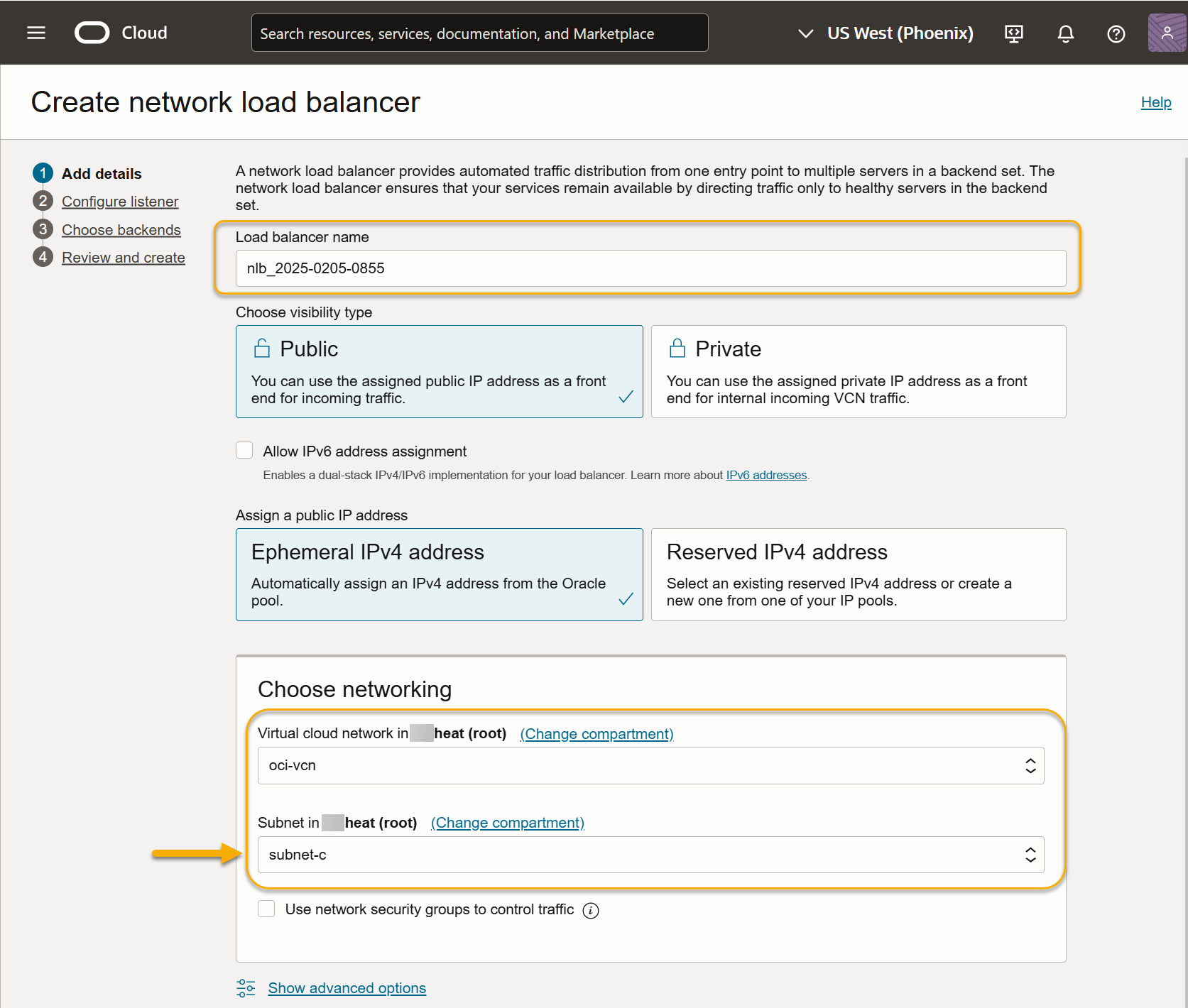The width and height of the screenshot is (1188, 1008).
Task: Open the Virtual cloud network dropdown
Action: 650,765
